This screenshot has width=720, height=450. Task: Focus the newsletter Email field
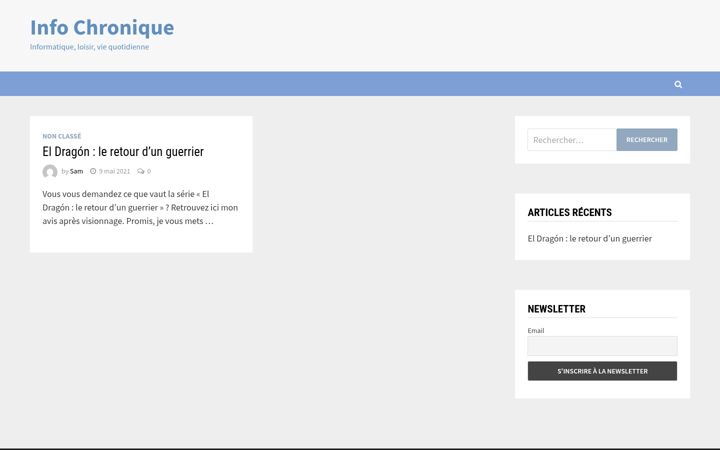coord(602,346)
